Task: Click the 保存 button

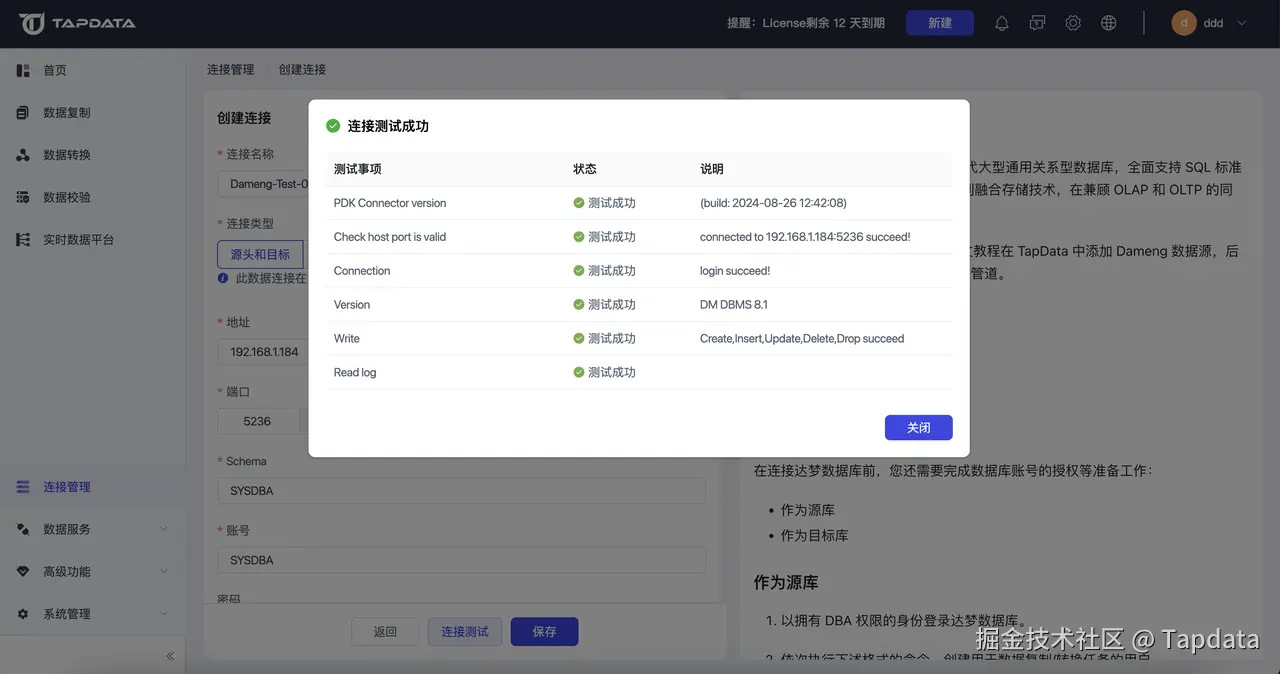Action: [x=544, y=632]
